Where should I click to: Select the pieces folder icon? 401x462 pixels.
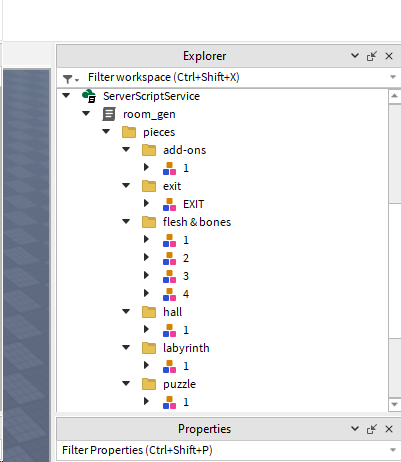[129, 132]
